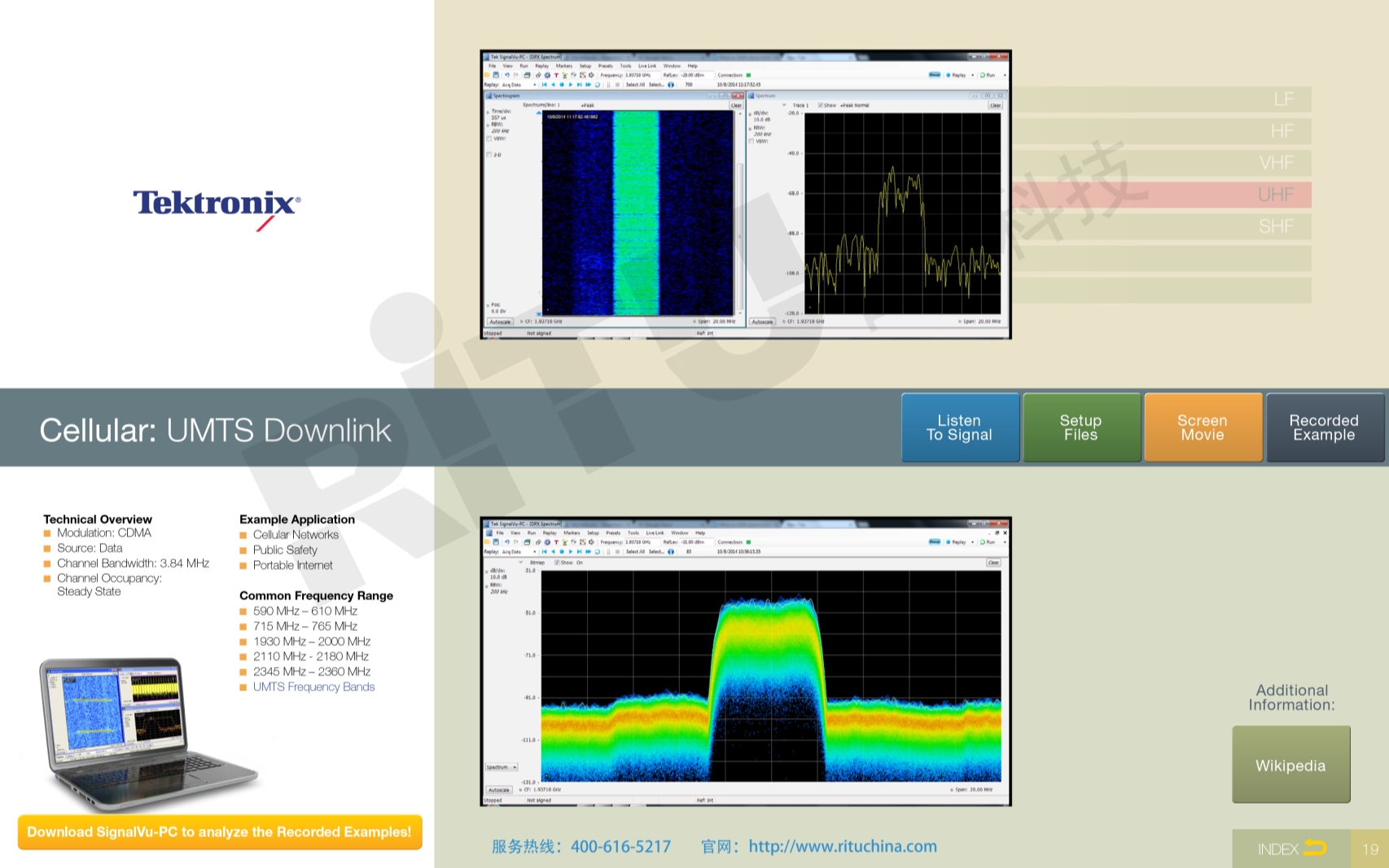Click the save disk icon in the DPX bitmap SignalVu window

click(x=496, y=541)
